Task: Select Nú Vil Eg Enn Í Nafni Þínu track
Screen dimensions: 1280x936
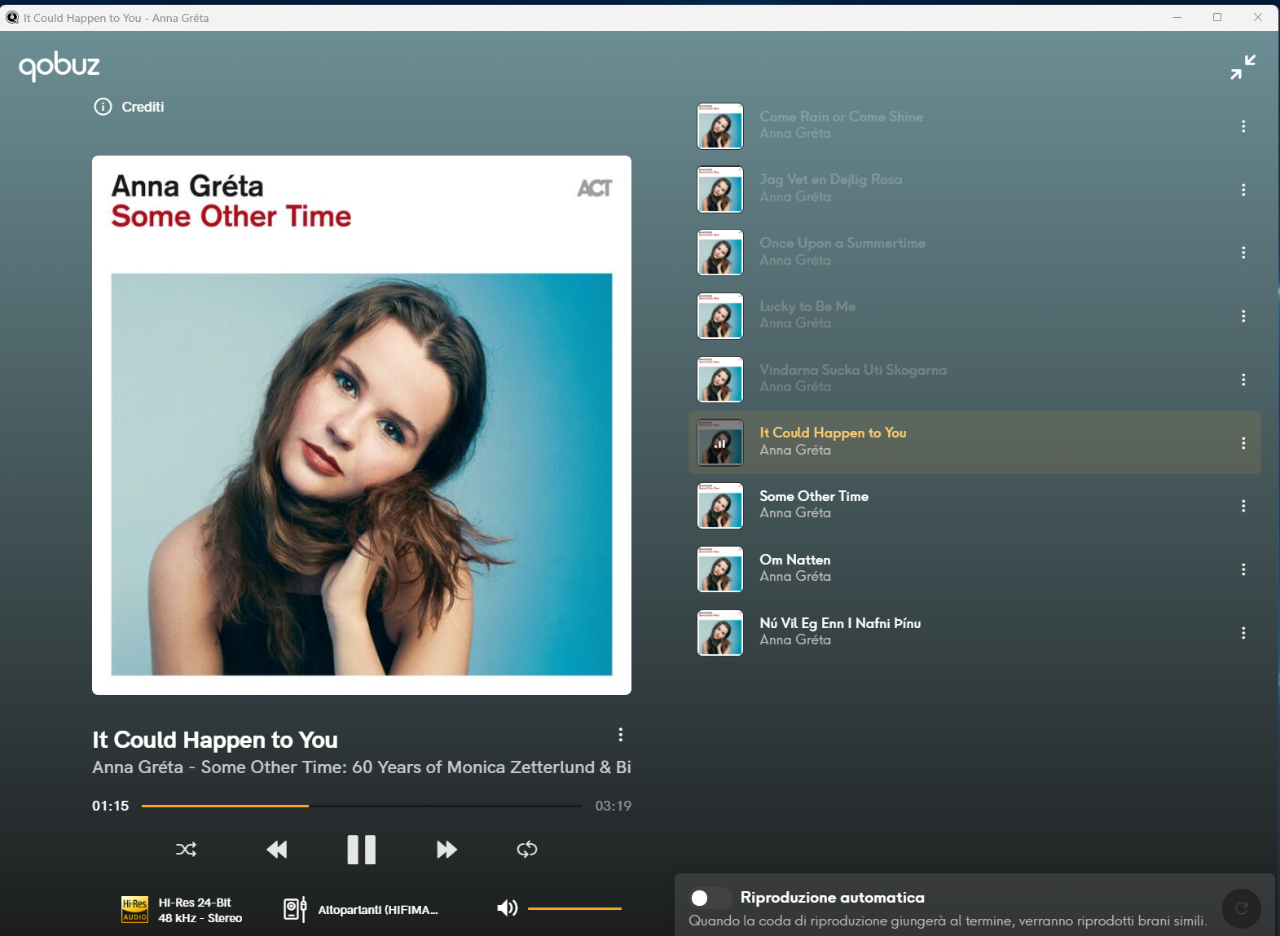Action: [975, 633]
